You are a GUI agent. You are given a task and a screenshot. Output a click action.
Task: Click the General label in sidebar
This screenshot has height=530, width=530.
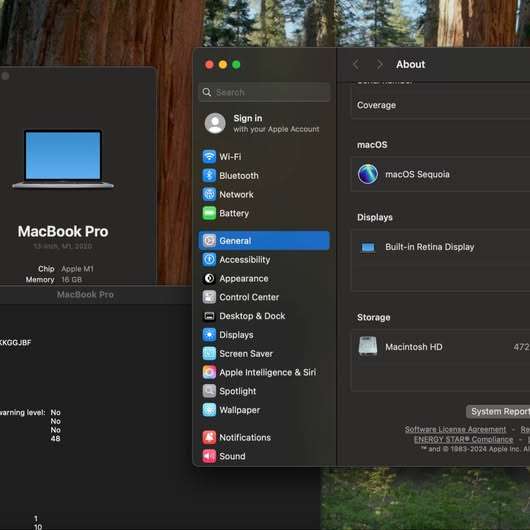tap(235, 241)
